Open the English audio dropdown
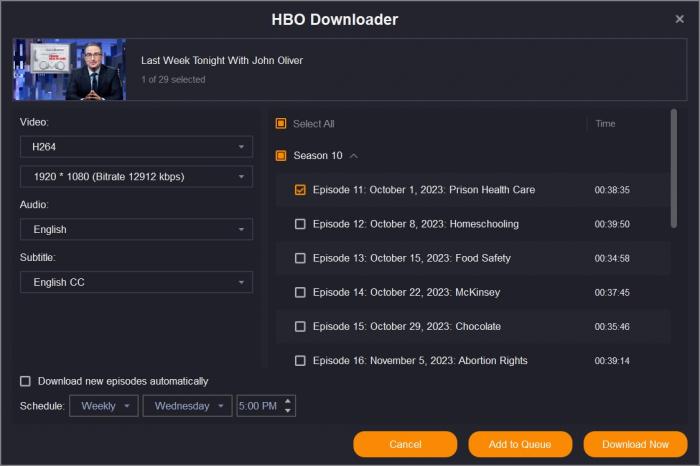The height and width of the screenshot is (466, 700). [x=136, y=229]
